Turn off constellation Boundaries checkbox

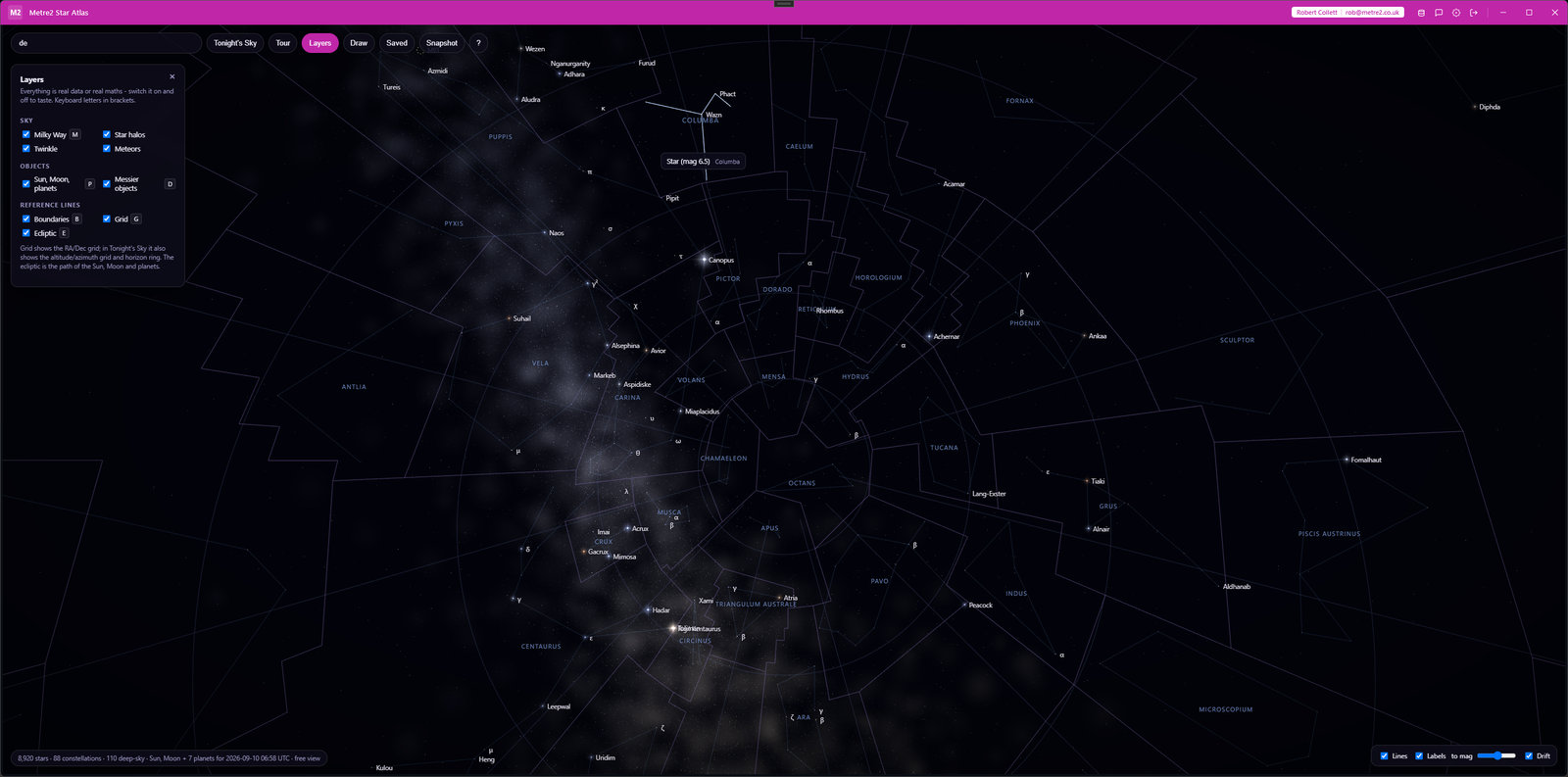coord(26,219)
